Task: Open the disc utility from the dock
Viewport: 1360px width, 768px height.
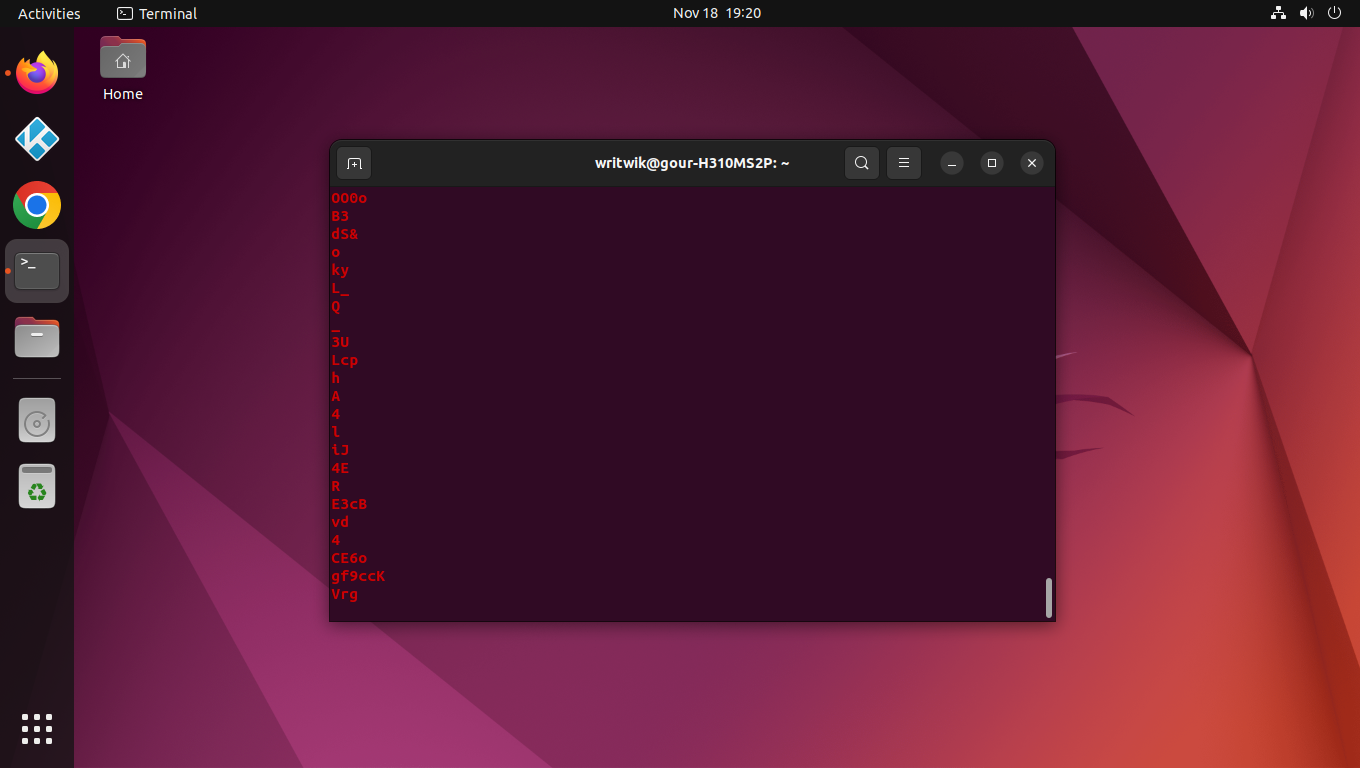Action: [x=36, y=420]
